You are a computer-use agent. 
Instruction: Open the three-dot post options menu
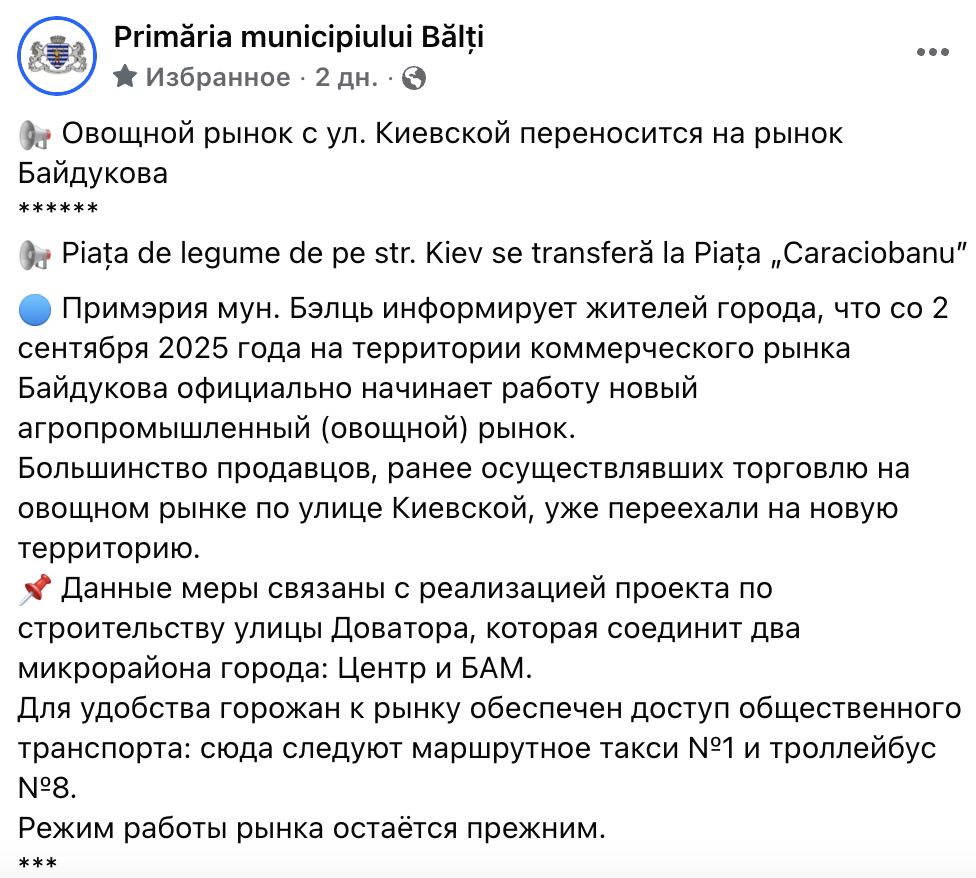coord(932,52)
